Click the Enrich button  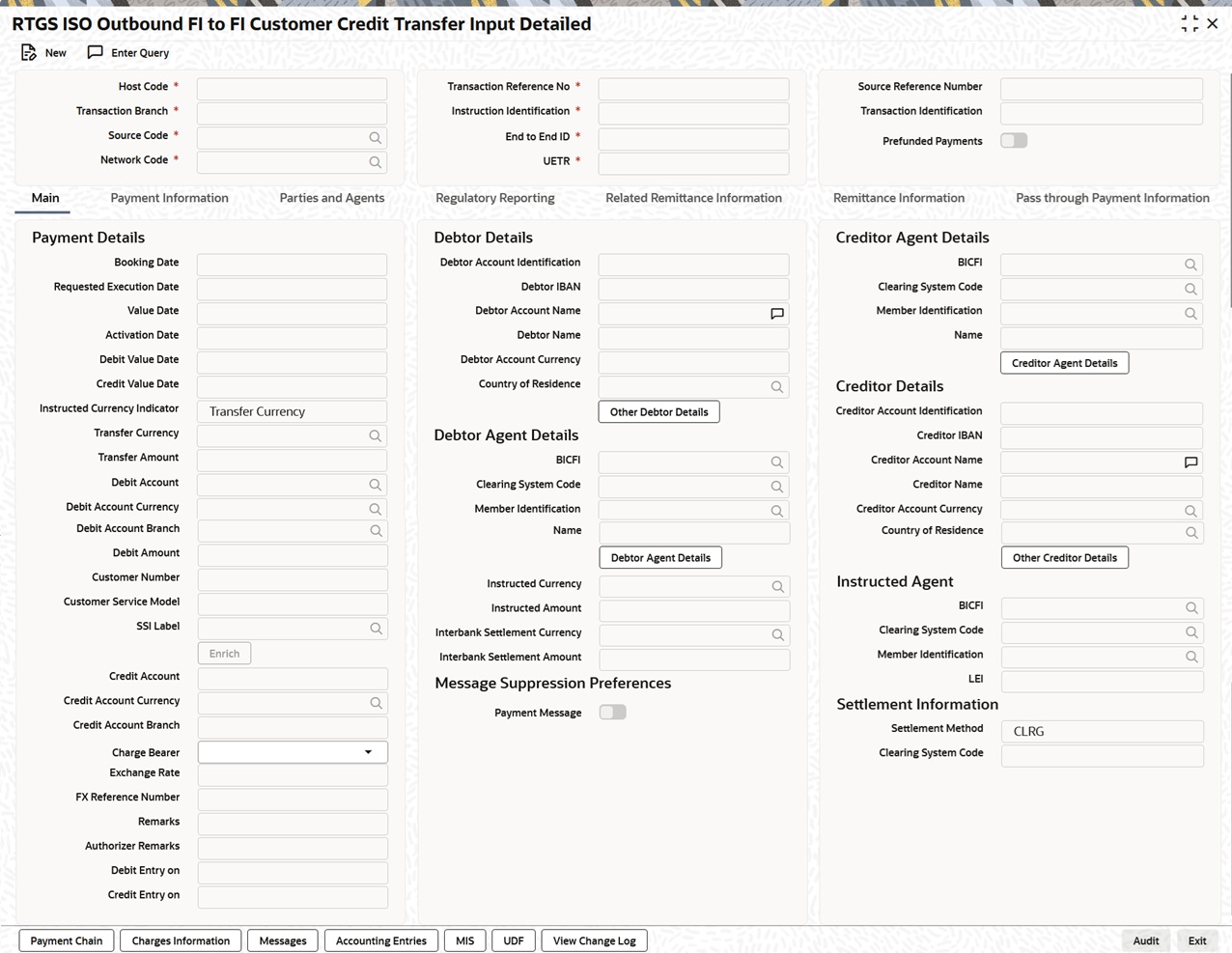224,654
